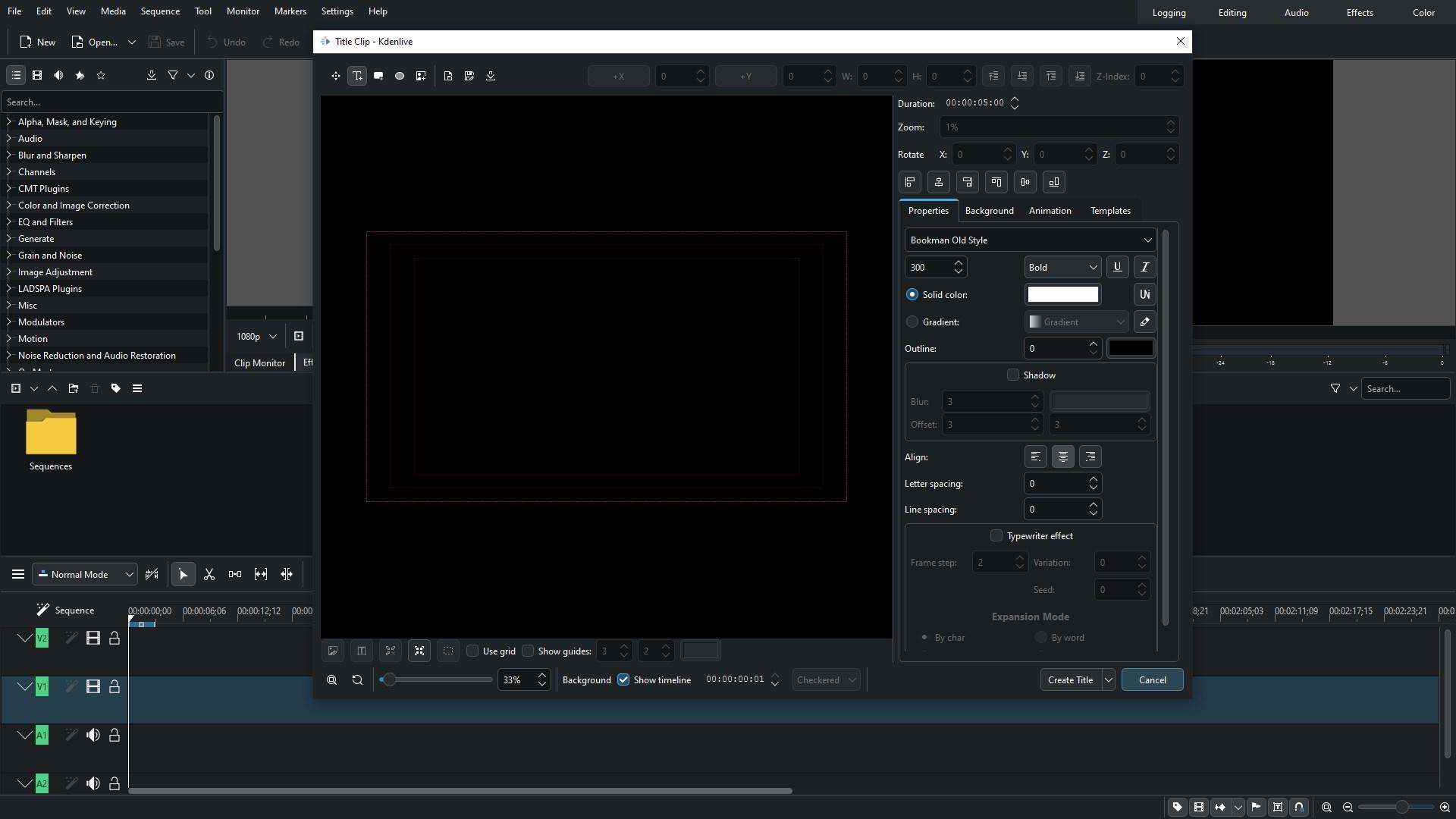Toggle underline text formatting
The height and width of the screenshot is (819, 1456).
pos(1117,267)
